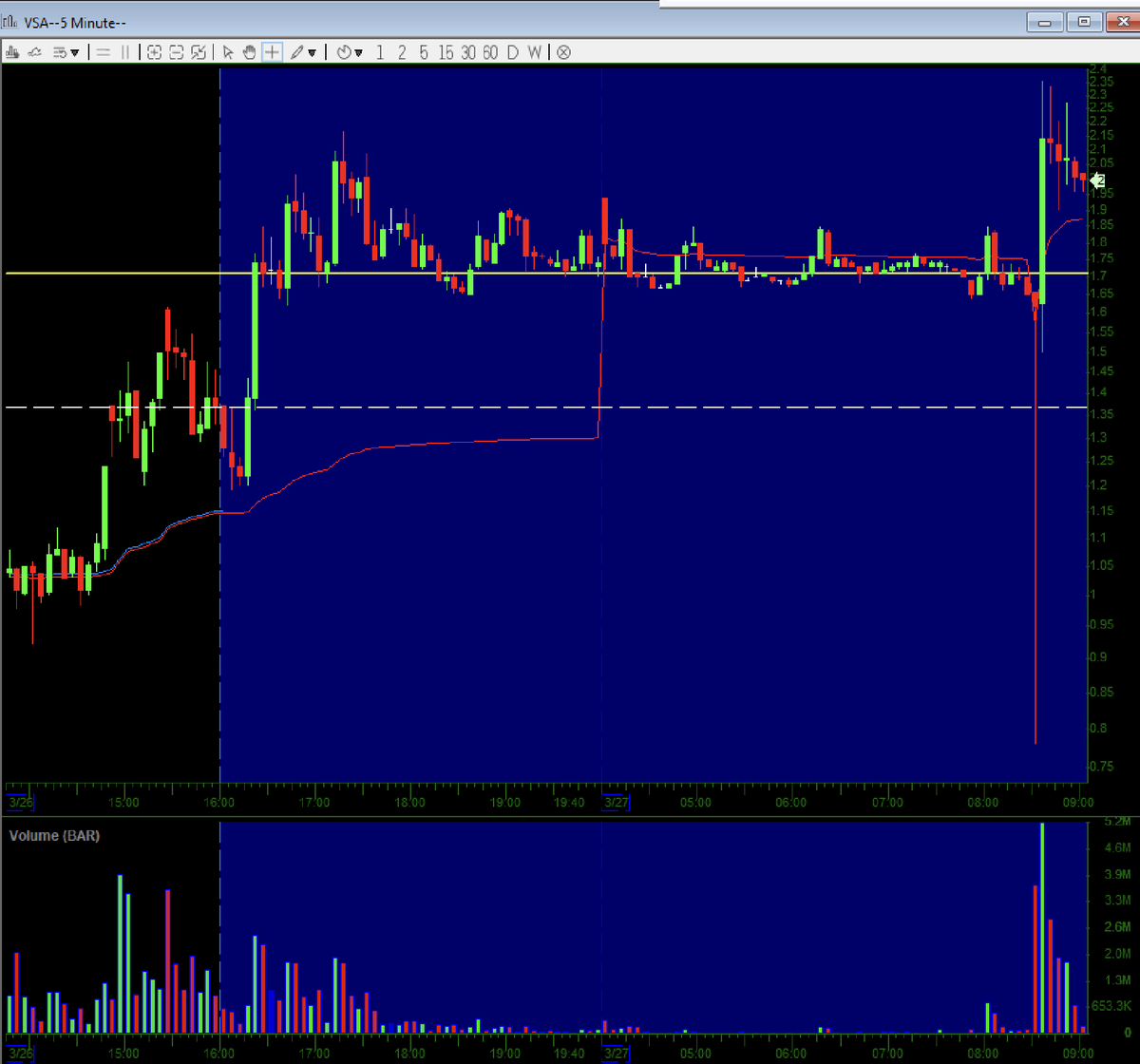The width and height of the screenshot is (1140, 1064).
Task: Open the chart type icon in toolbar
Action: (x=12, y=52)
